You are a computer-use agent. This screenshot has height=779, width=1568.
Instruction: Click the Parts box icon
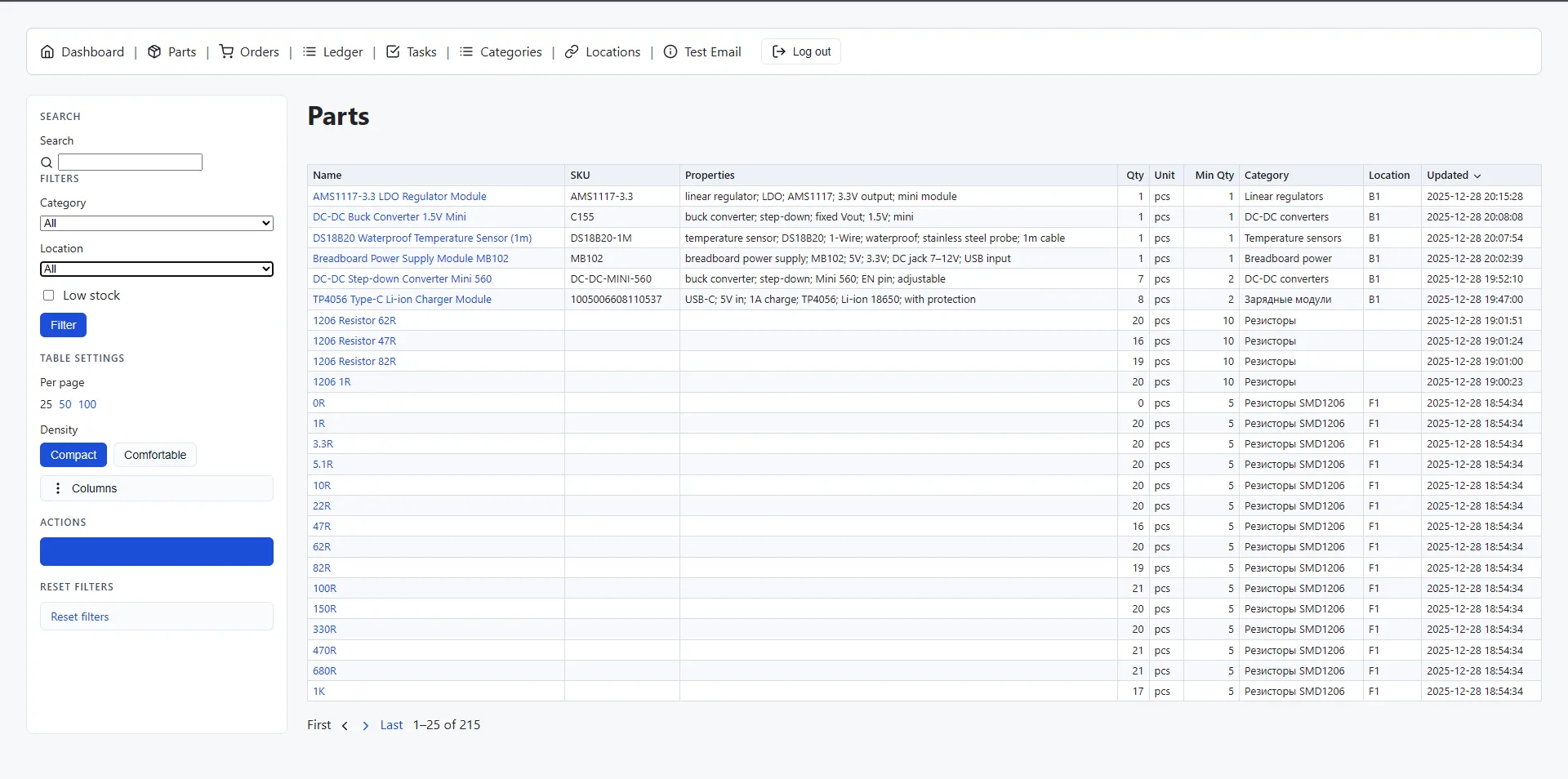154,51
